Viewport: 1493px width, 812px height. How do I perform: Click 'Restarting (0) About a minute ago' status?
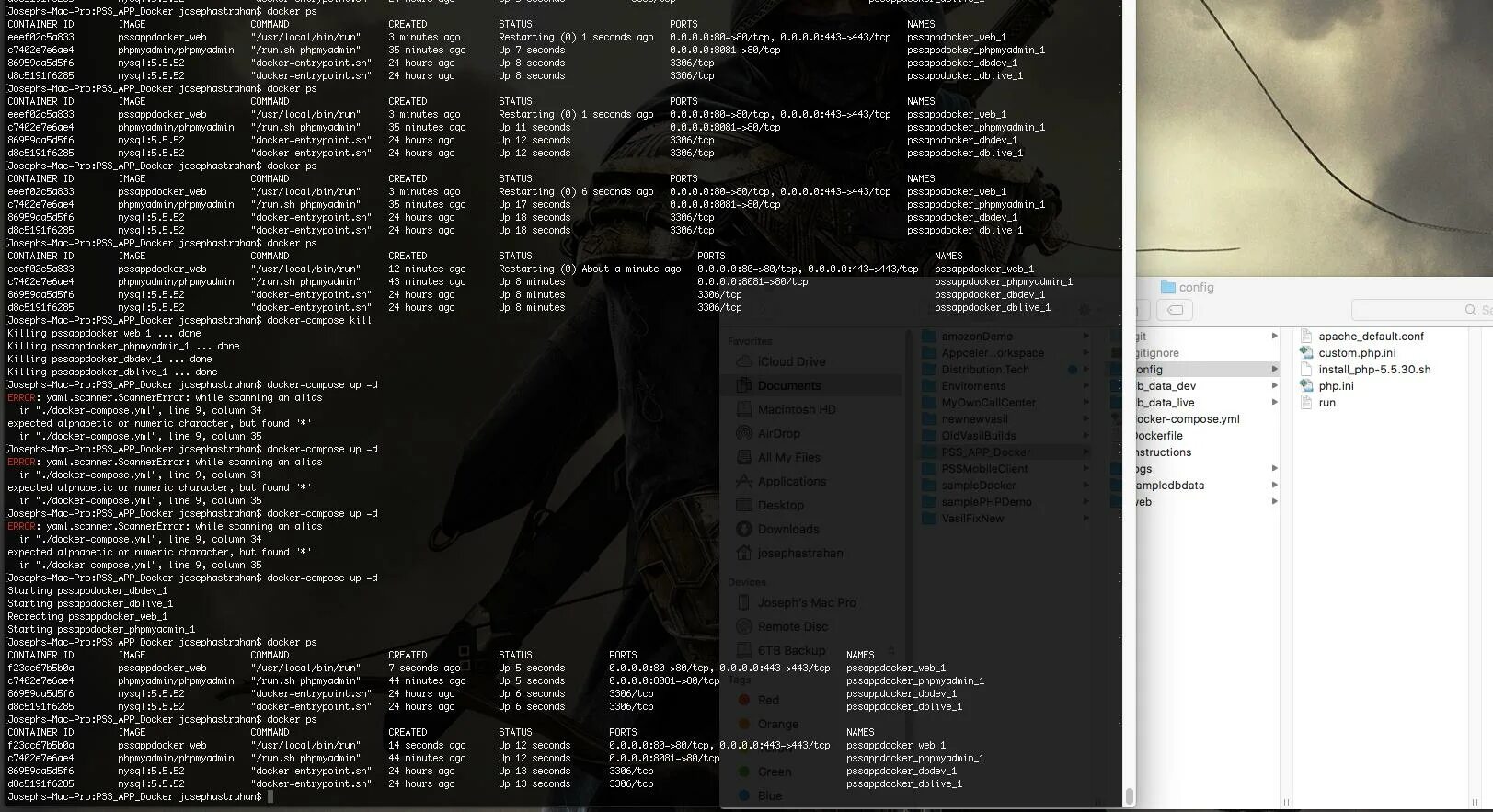click(590, 269)
